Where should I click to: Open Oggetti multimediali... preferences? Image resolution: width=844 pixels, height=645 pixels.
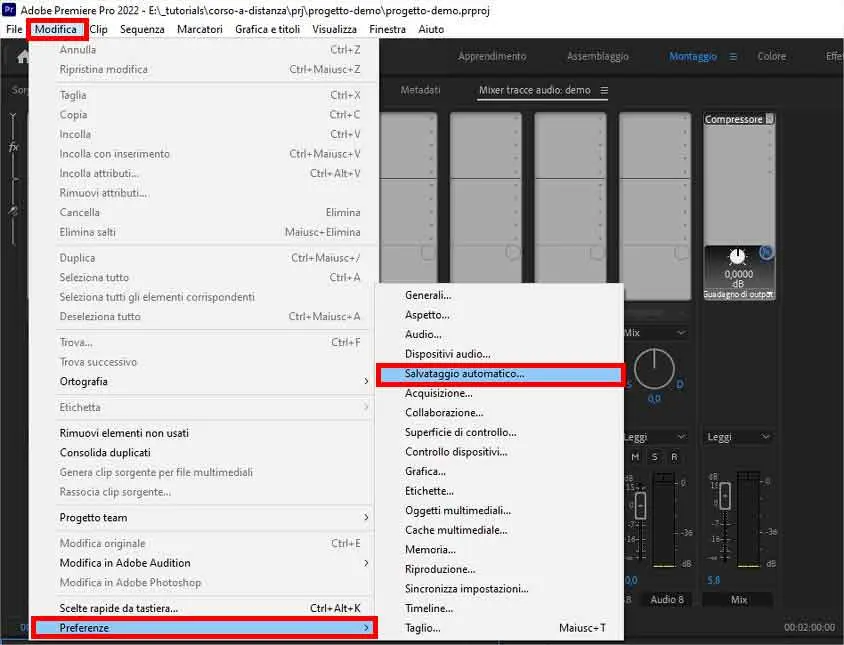click(500, 510)
